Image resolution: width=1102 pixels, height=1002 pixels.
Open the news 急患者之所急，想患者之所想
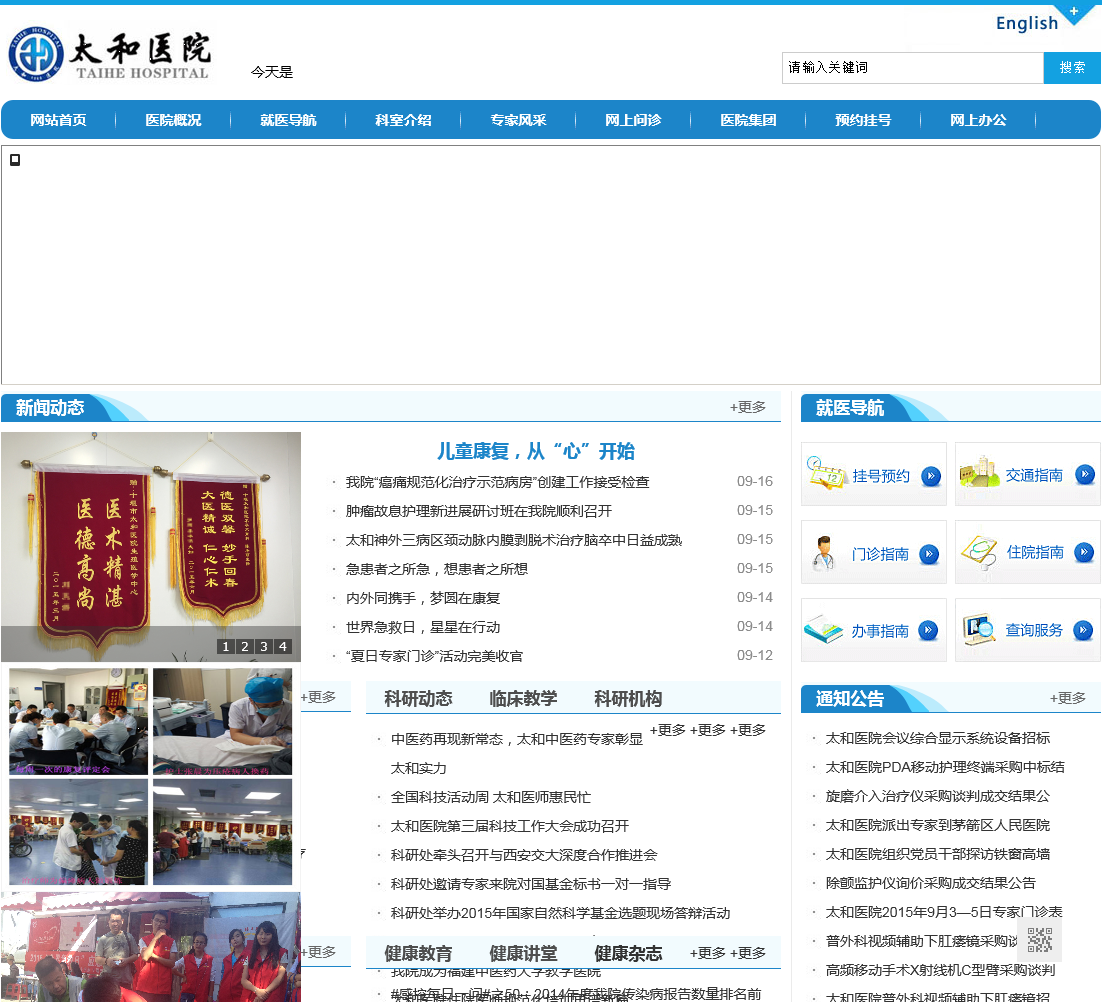tap(436, 569)
